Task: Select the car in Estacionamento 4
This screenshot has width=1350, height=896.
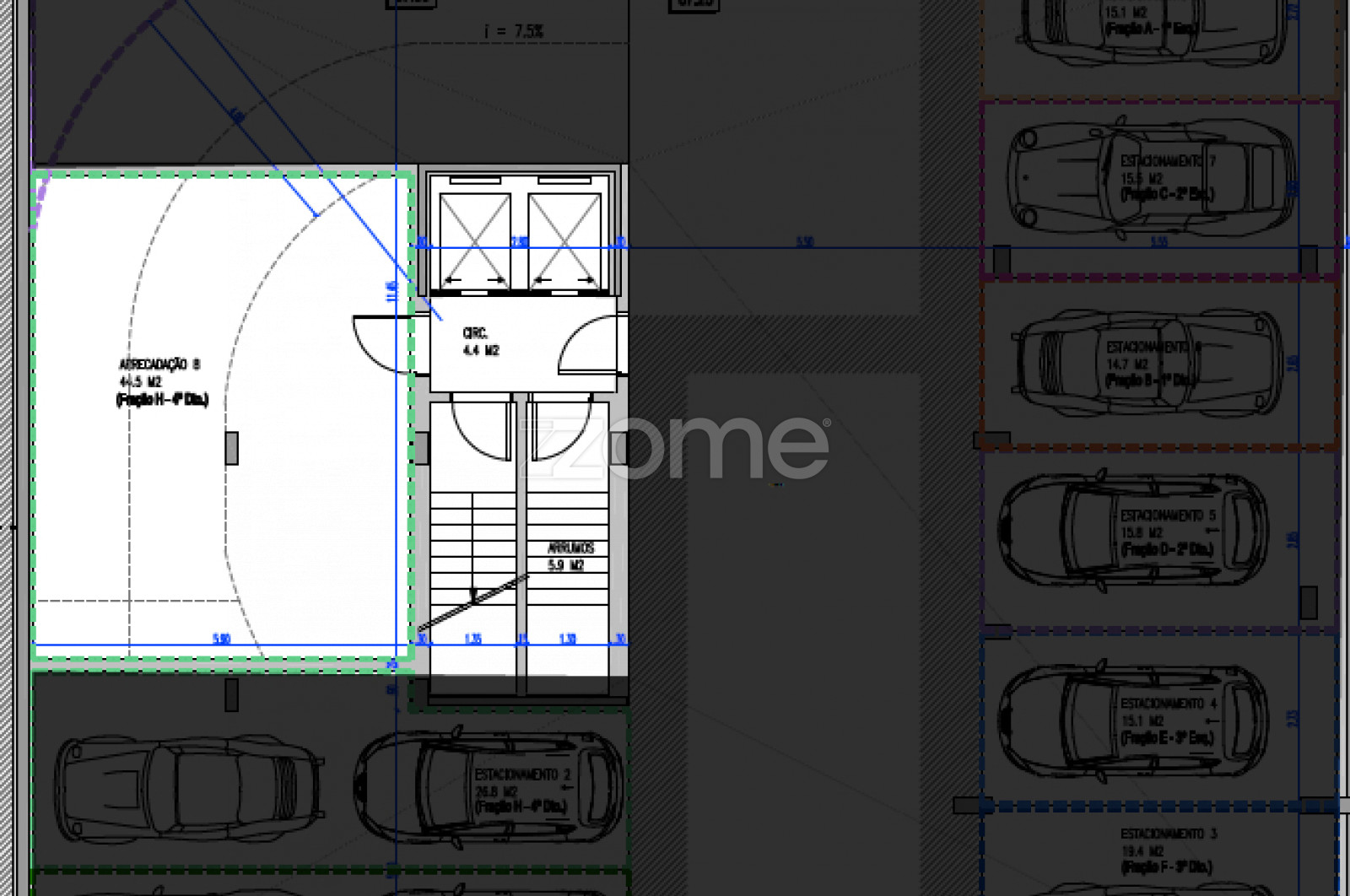Action: 1132,720
